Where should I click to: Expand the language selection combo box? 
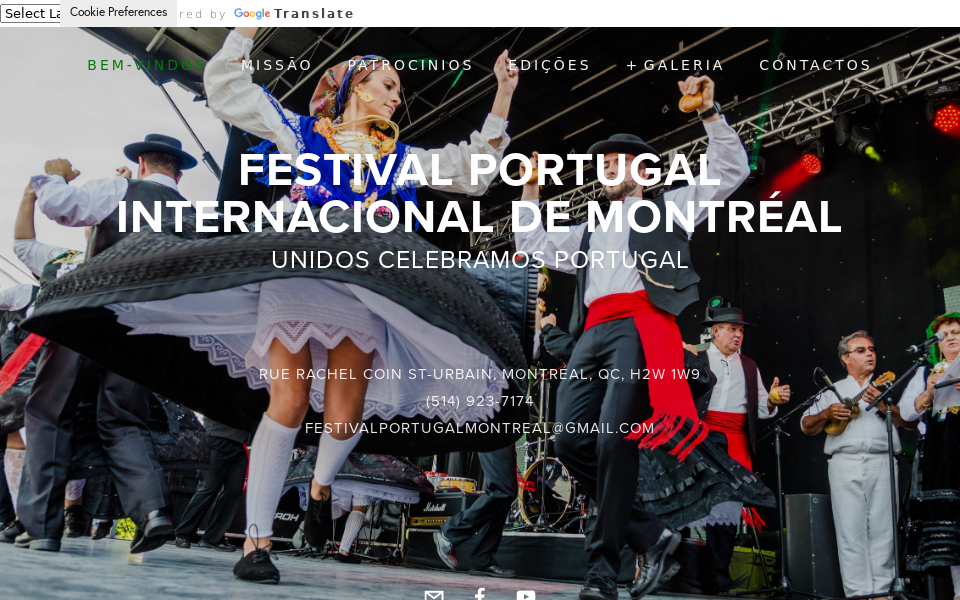point(30,13)
